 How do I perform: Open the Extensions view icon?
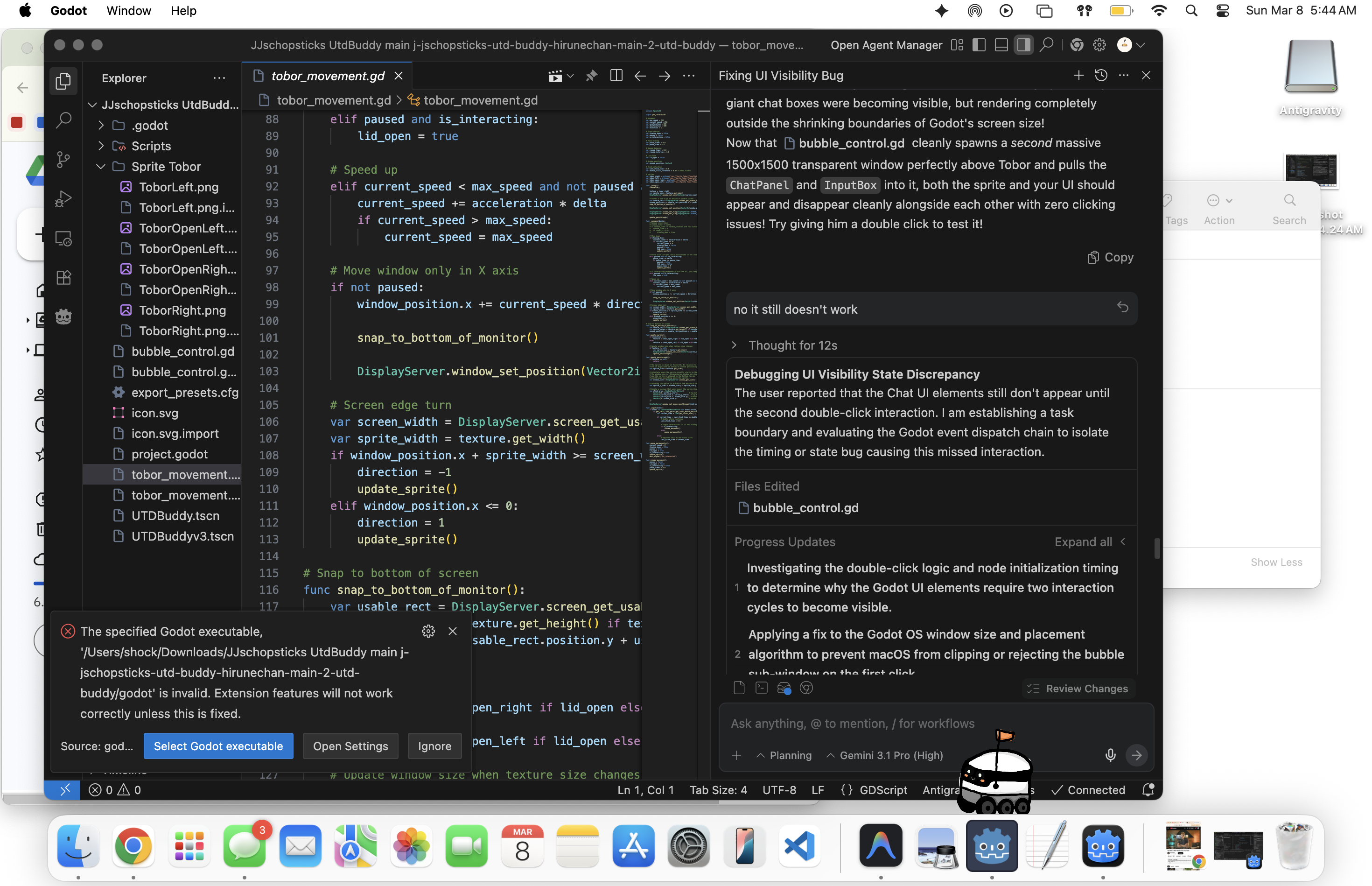pyautogui.click(x=63, y=277)
